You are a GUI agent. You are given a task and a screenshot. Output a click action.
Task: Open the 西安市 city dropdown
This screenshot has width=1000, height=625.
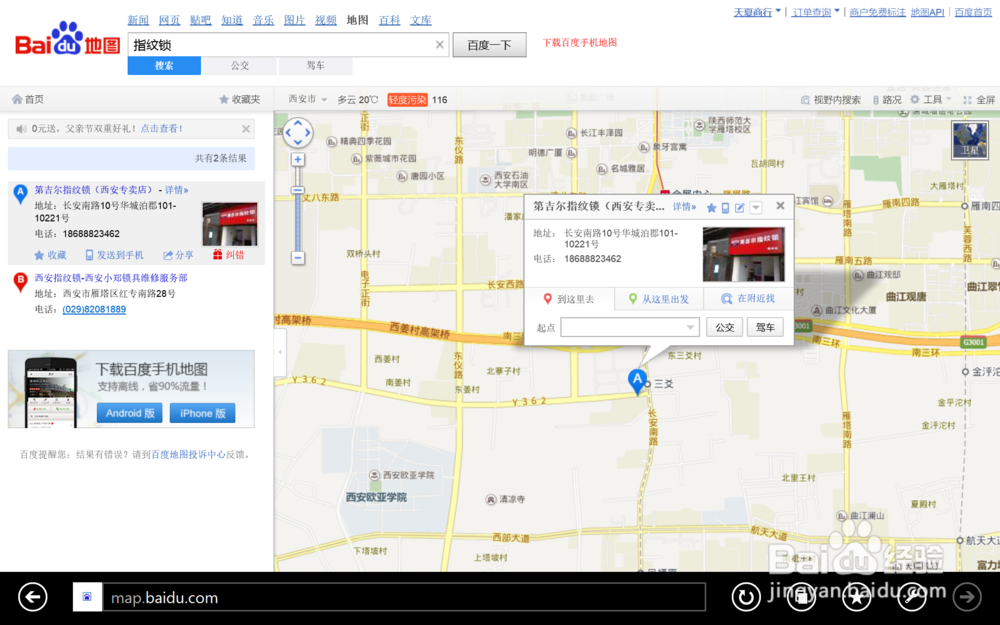coord(307,99)
